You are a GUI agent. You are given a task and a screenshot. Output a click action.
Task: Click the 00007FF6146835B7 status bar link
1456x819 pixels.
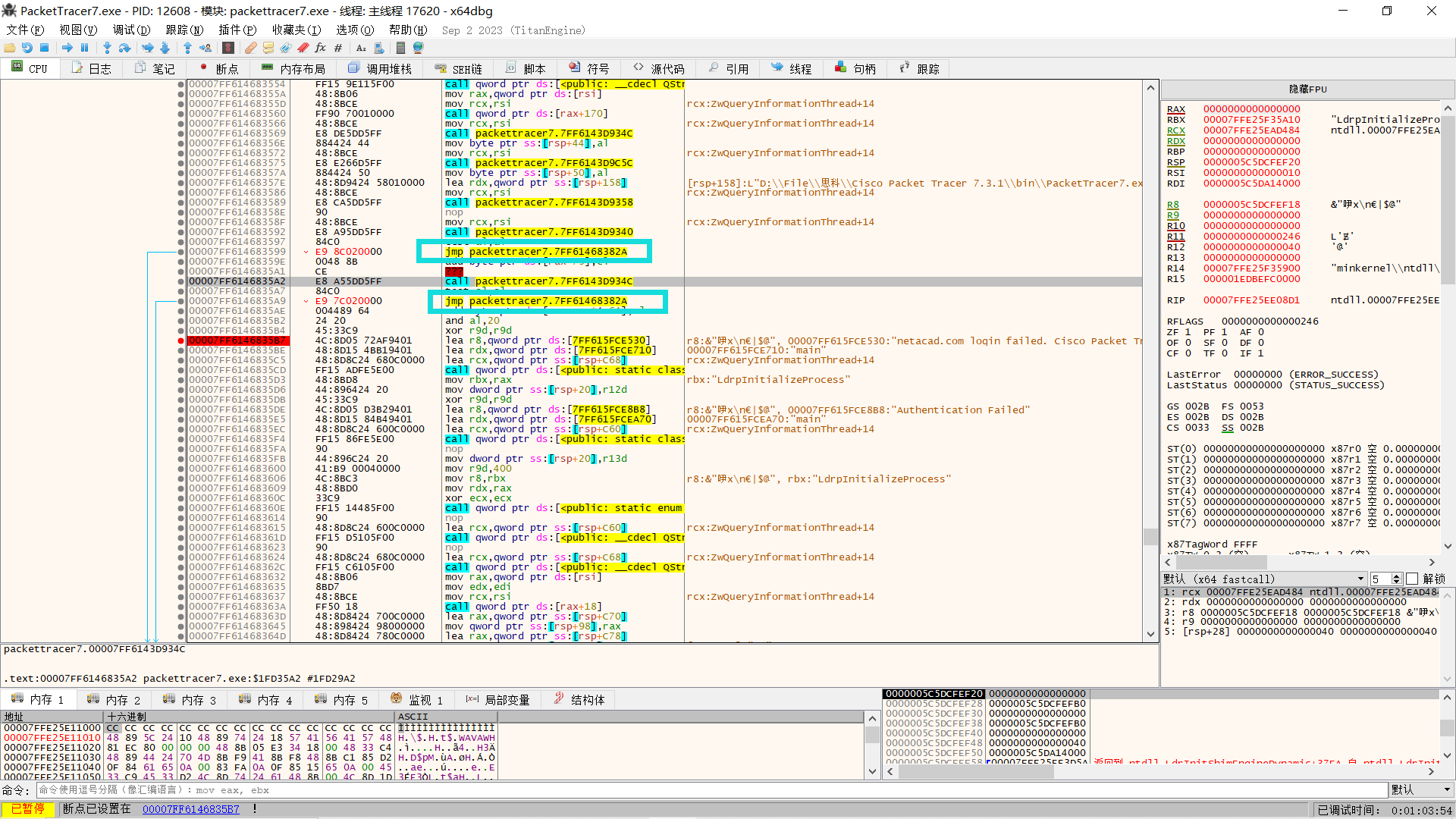pyautogui.click(x=191, y=809)
